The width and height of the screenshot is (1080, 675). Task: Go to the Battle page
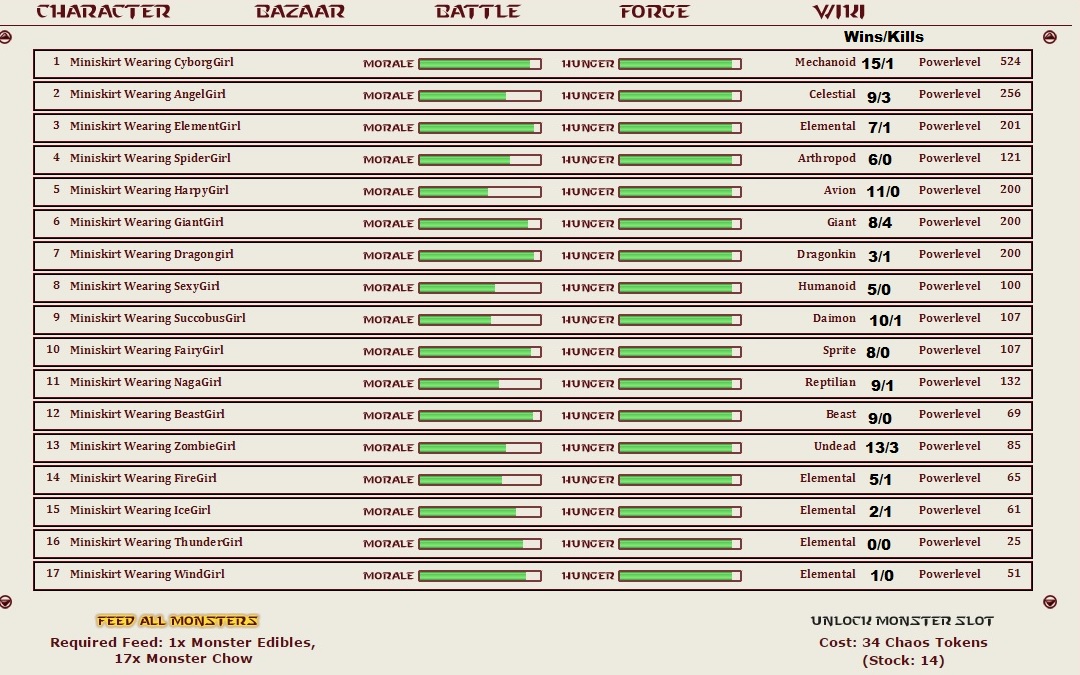[x=477, y=12]
